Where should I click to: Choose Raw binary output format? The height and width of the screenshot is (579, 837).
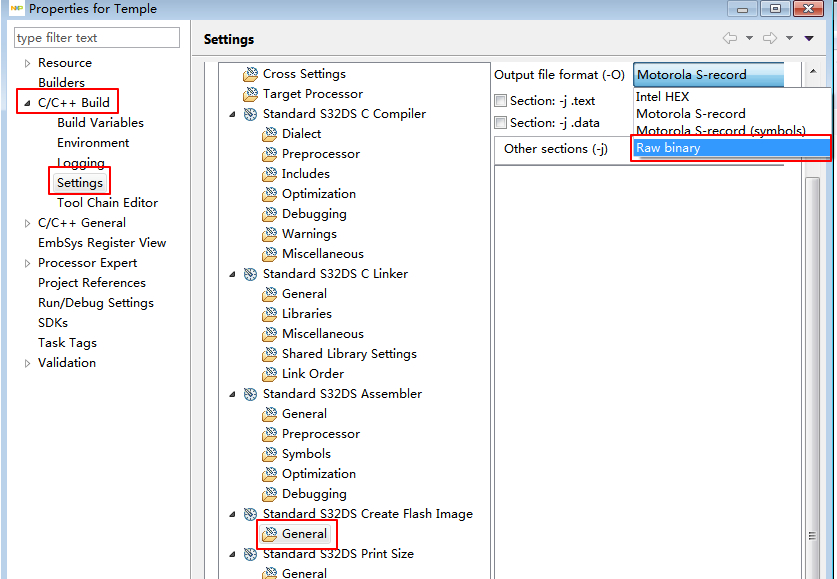(731, 148)
